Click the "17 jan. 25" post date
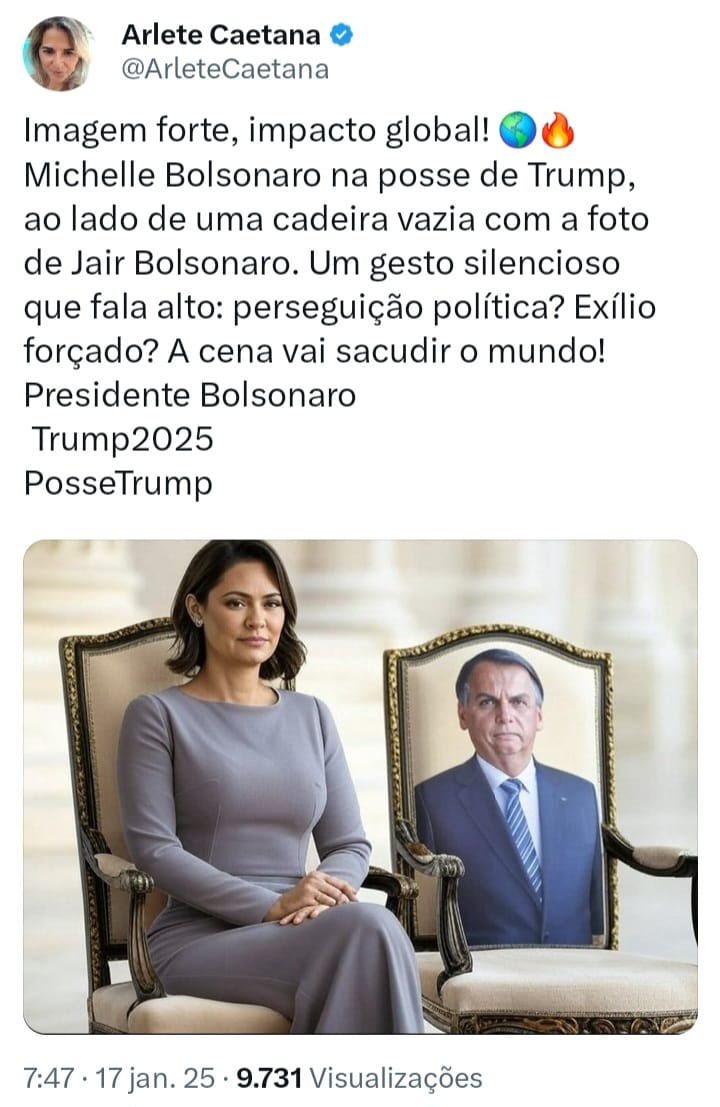The width and height of the screenshot is (720, 1107). pyautogui.click(x=155, y=1078)
